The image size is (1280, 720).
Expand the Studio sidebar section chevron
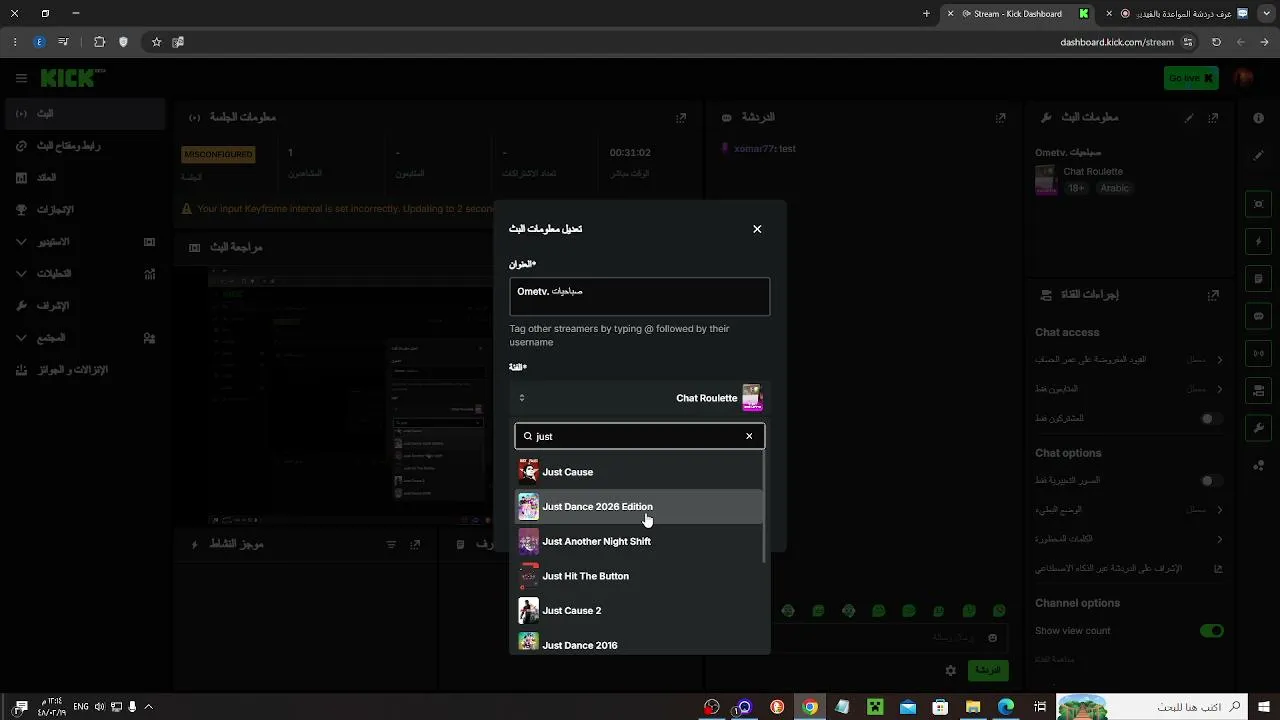coord(22,242)
